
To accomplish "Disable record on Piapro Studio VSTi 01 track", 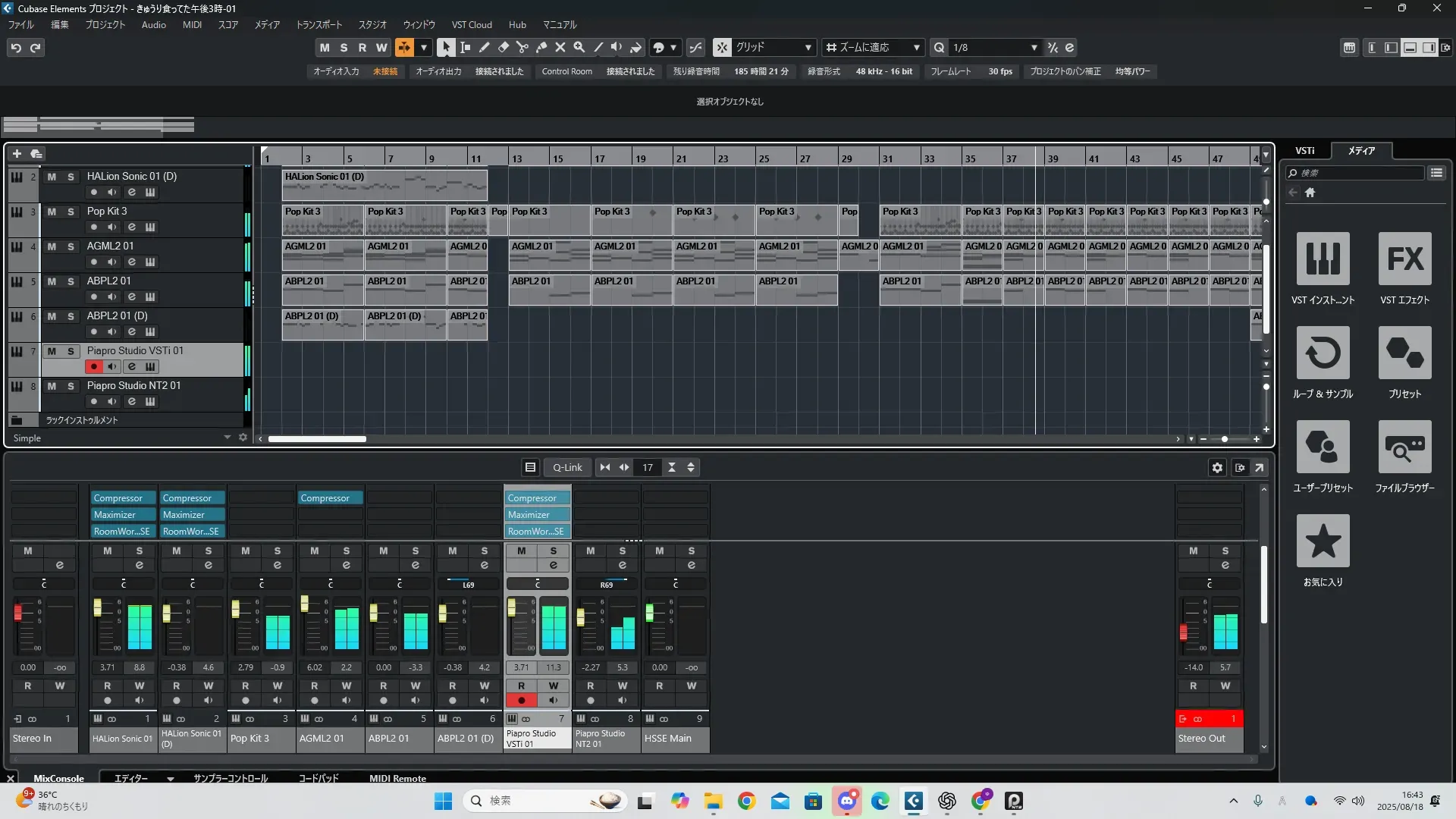I will [x=94, y=367].
